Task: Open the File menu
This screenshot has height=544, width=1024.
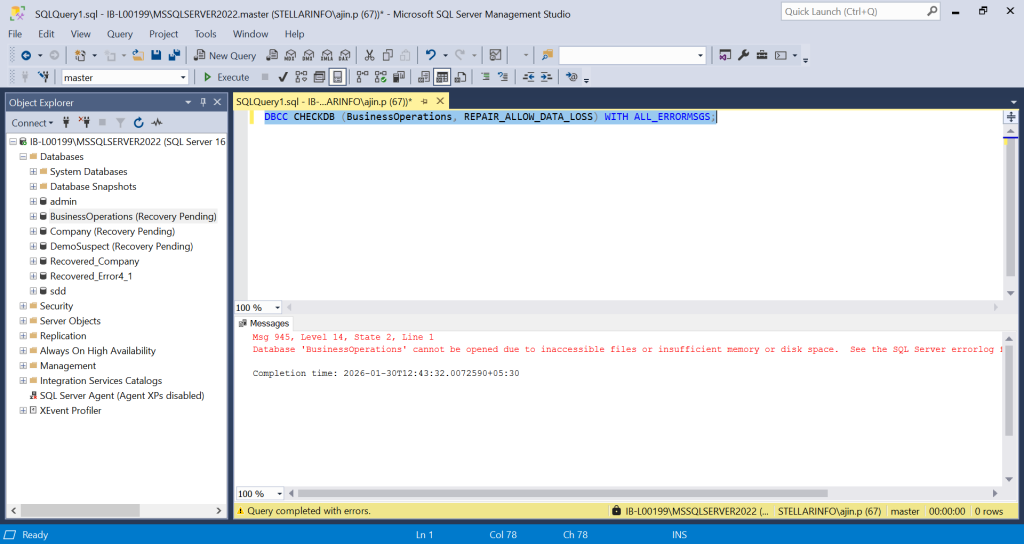Action: coord(15,34)
